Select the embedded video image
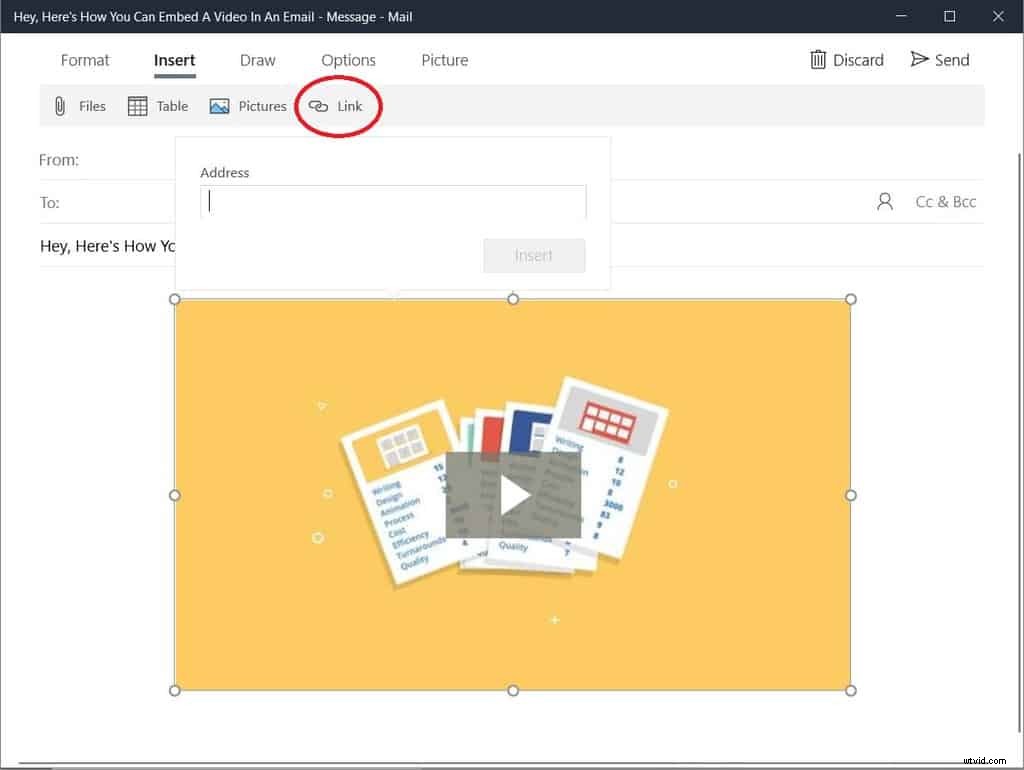1024x770 pixels. pos(512,494)
